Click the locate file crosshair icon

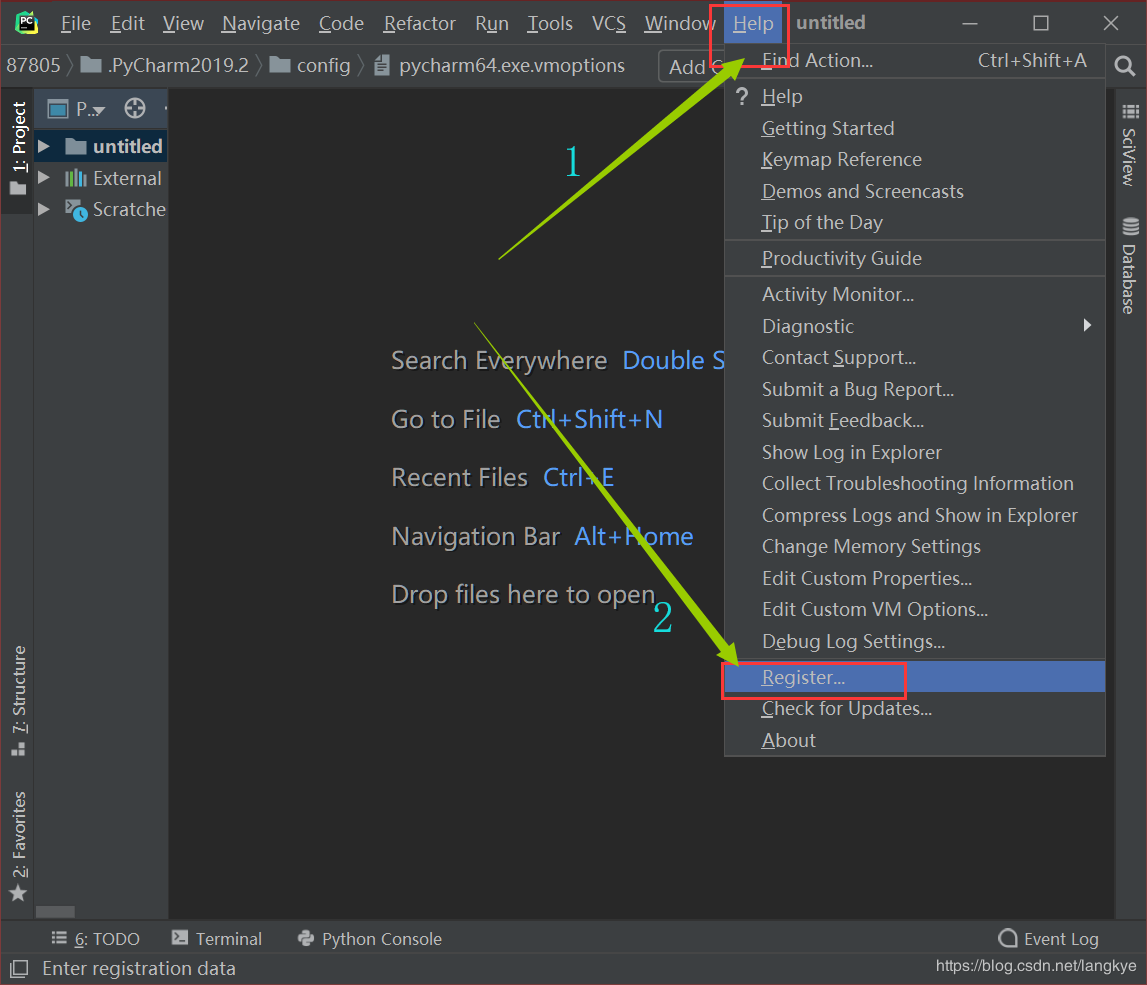[x=135, y=109]
